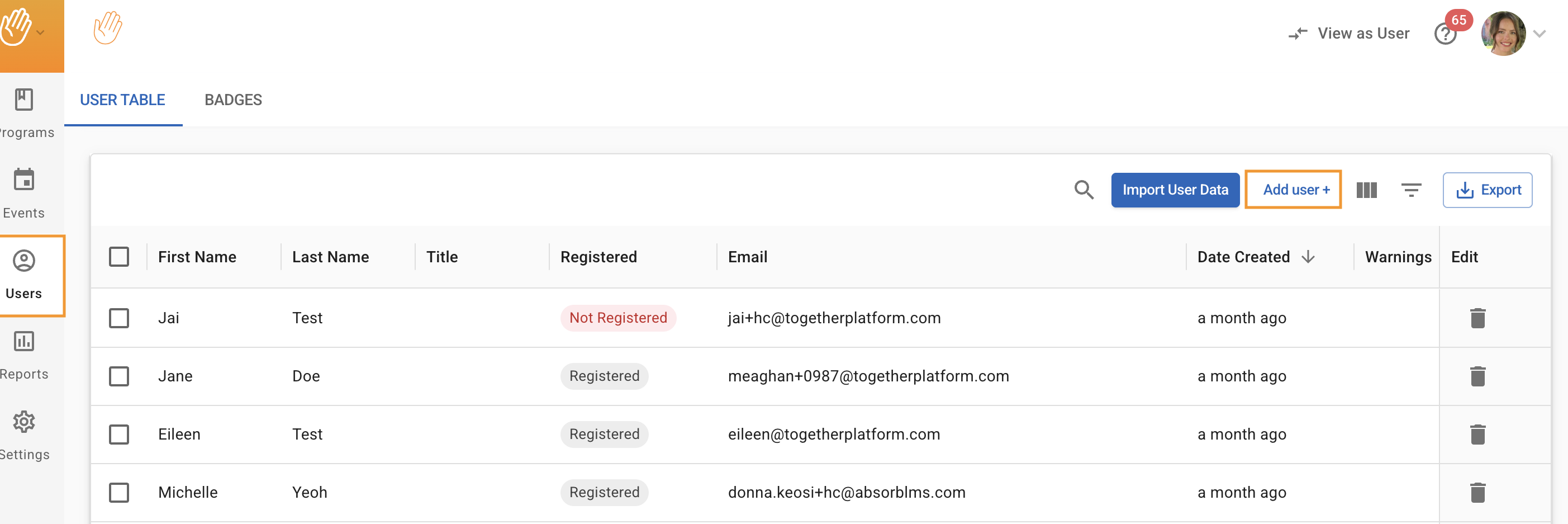The height and width of the screenshot is (524, 1568).
Task: Switch to the BADGES tab
Action: click(x=233, y=100)
